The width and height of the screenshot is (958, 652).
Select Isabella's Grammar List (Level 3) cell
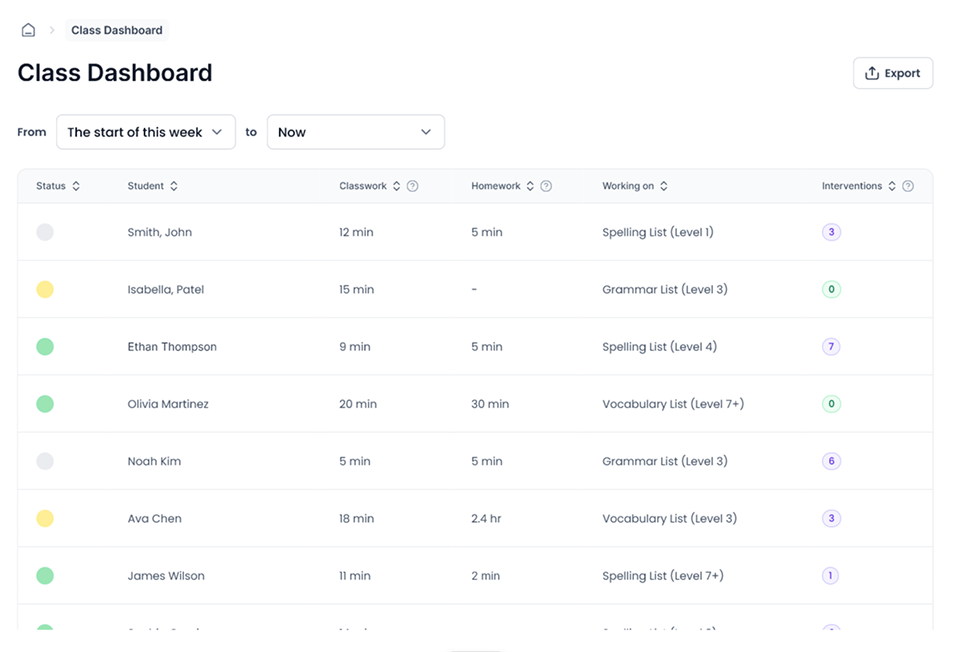665,290
